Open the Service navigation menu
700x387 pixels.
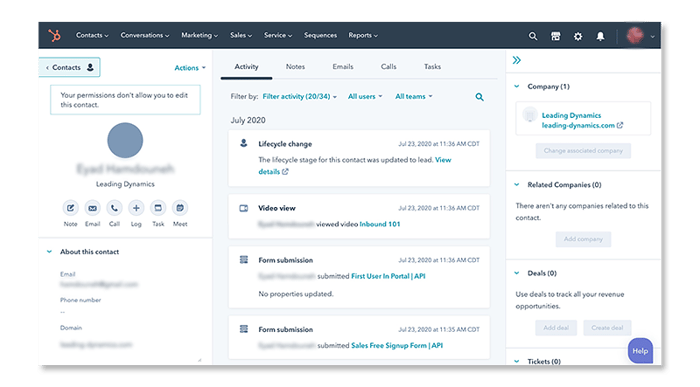278,35
